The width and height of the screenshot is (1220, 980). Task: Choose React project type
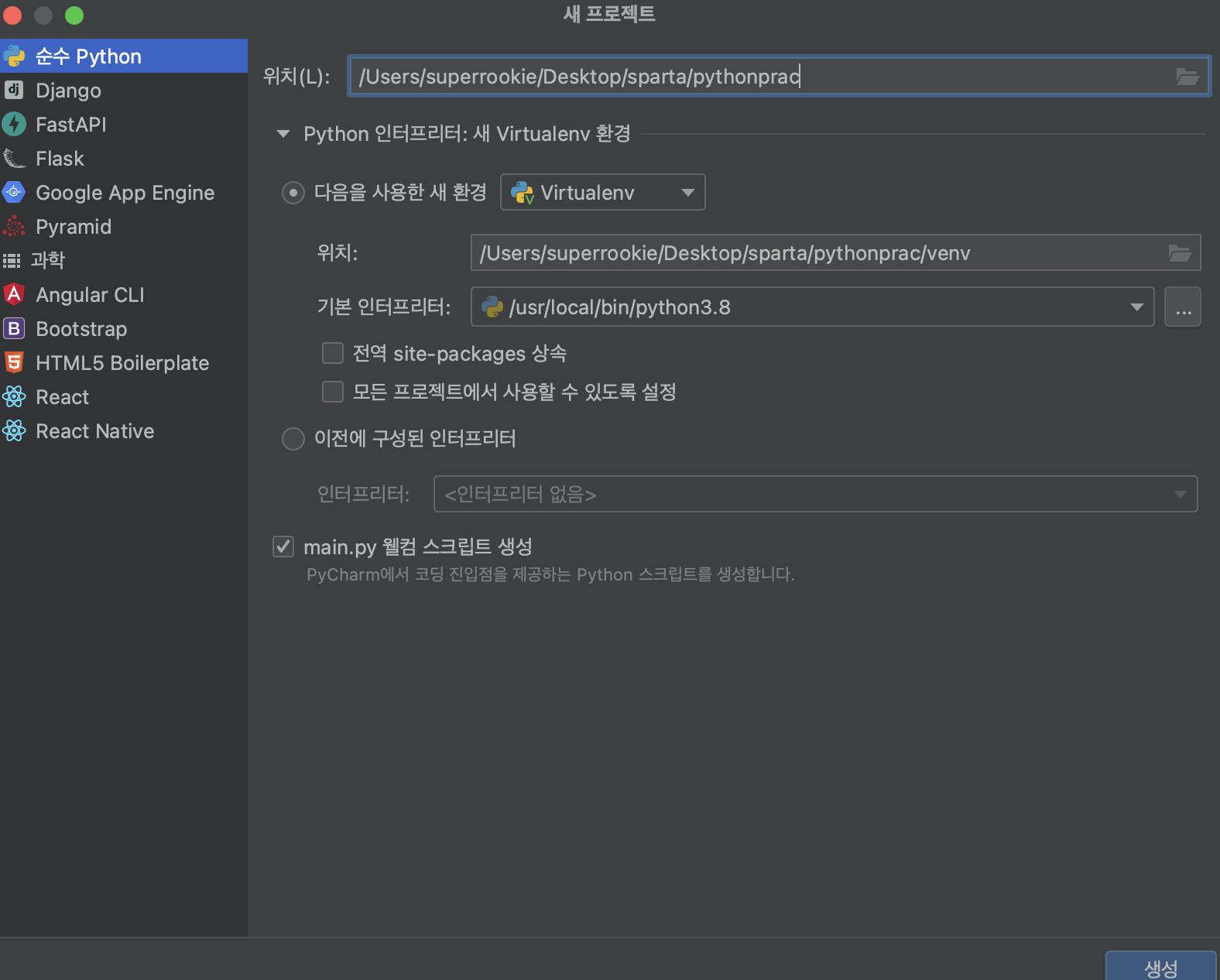(124, 396)
